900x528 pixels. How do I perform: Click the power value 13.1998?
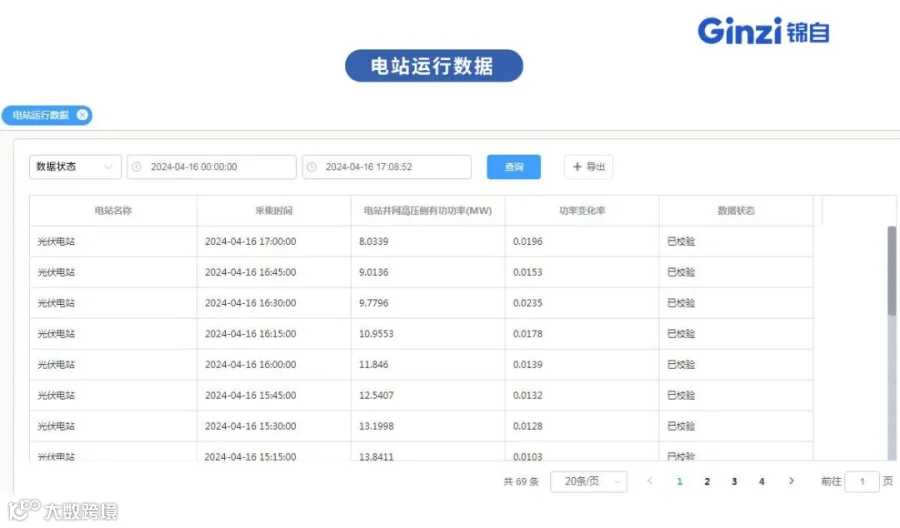pyautogui.click(x=376, y=426)
